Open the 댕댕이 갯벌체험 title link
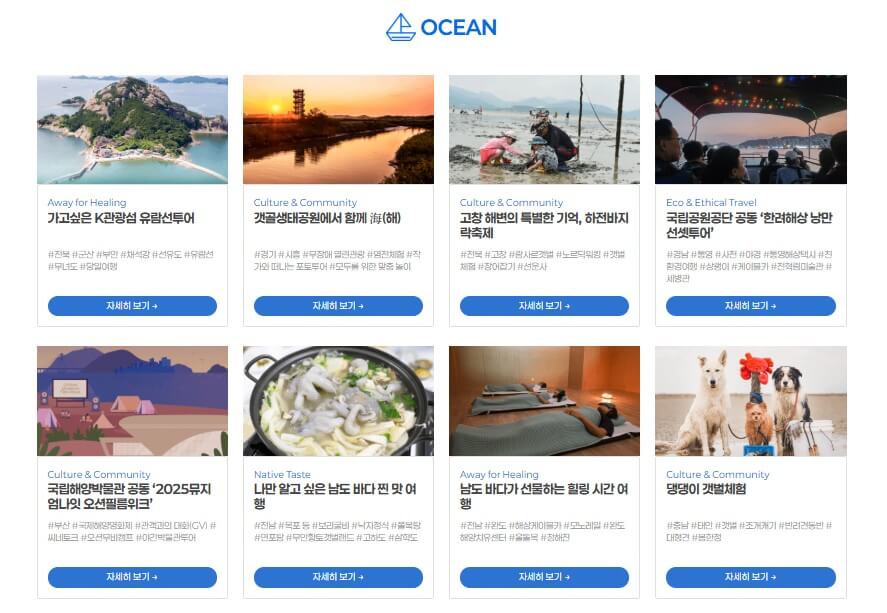This screenshot has height=613, width=887. [x=706, y=489]
